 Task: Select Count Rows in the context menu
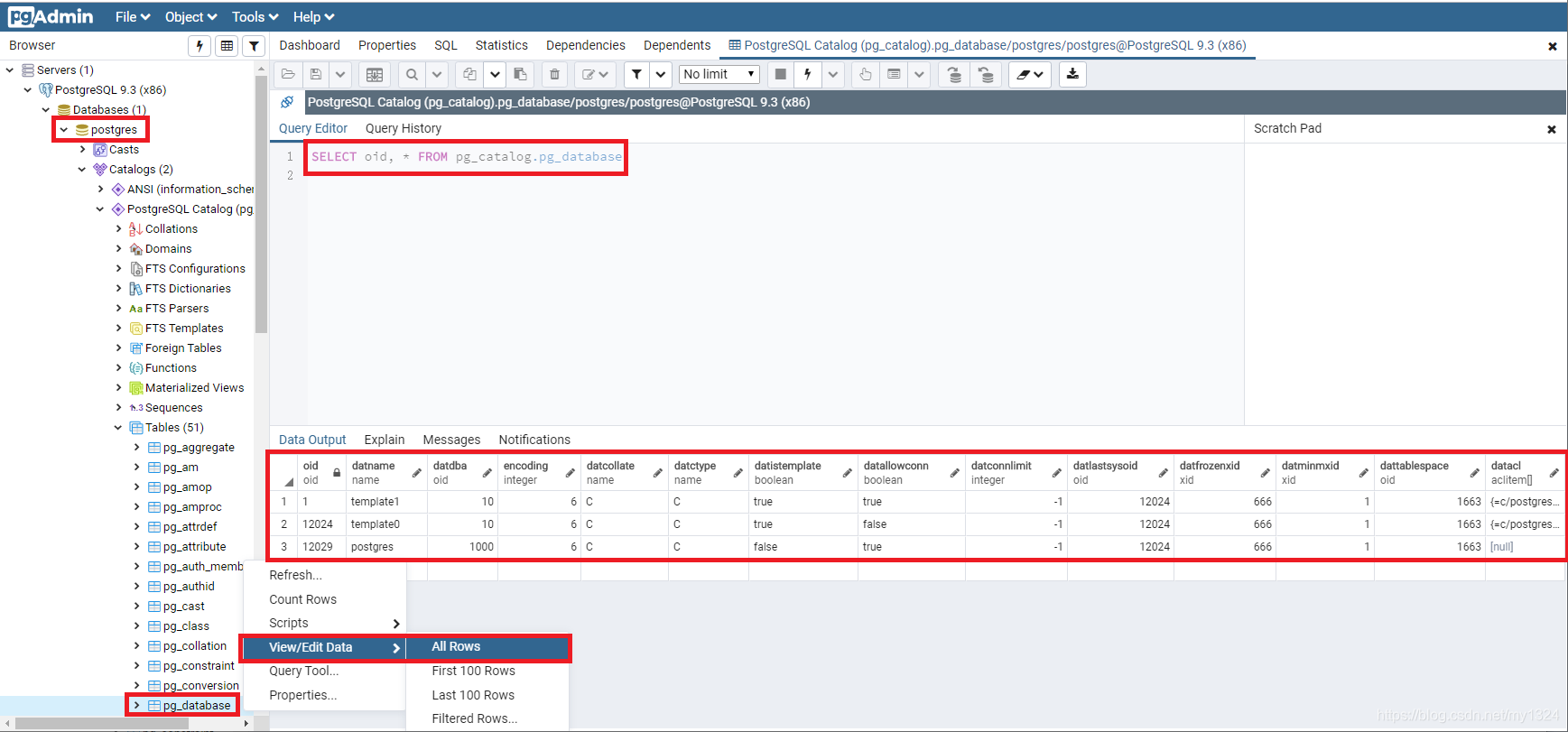pos(302,599)
